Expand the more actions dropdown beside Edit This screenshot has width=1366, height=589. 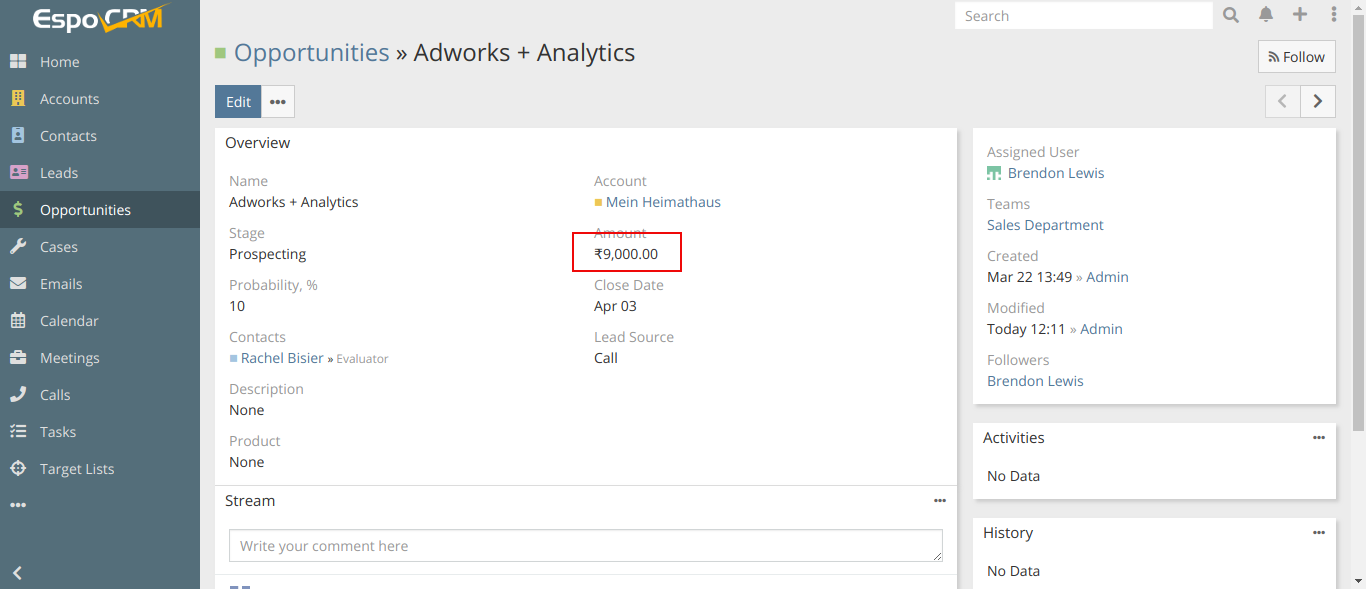(x=278, y=102)
